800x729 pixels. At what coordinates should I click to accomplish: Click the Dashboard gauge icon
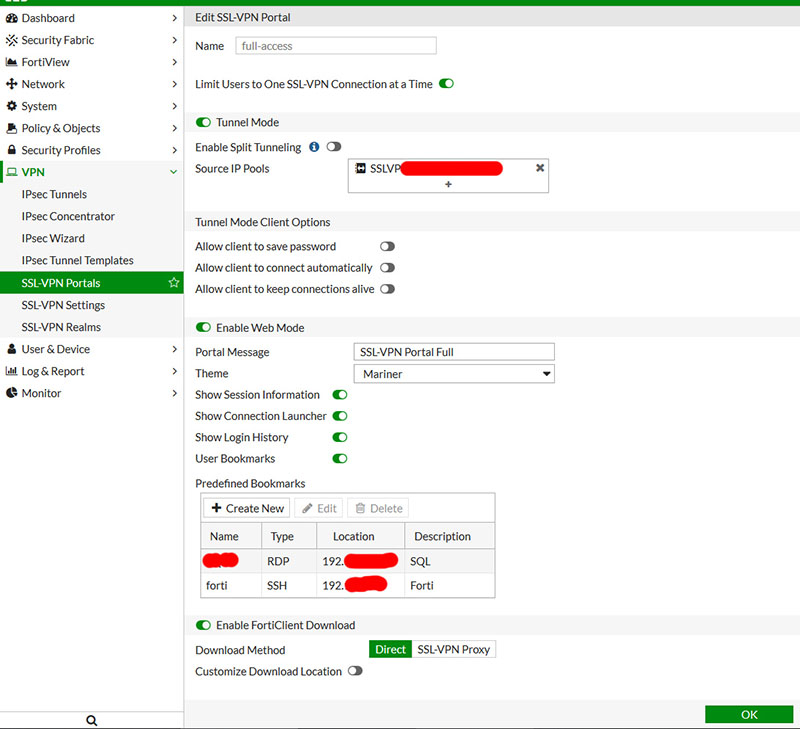click(11, 18)
